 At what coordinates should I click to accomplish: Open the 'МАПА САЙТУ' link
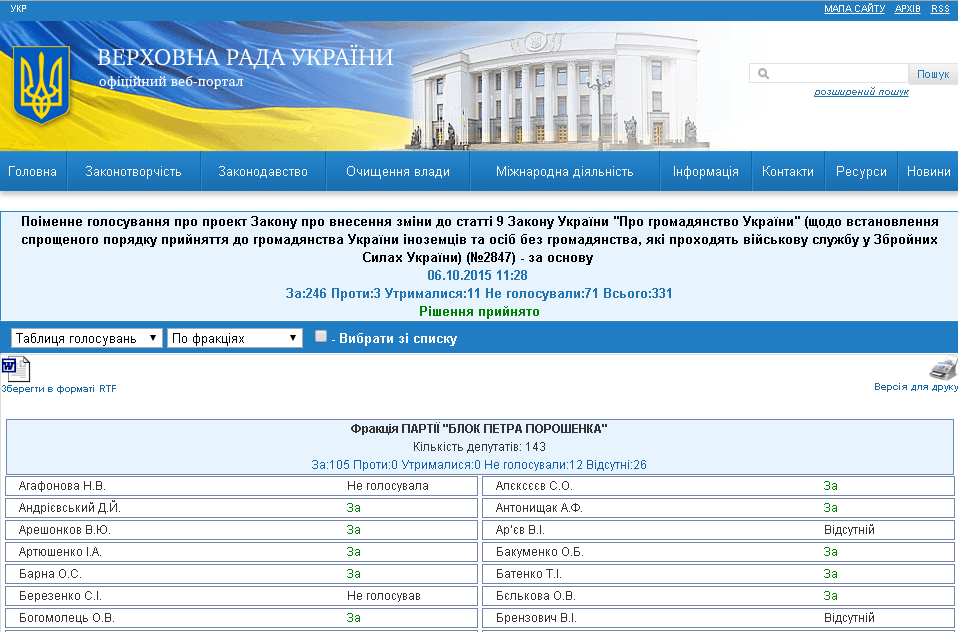854,8
